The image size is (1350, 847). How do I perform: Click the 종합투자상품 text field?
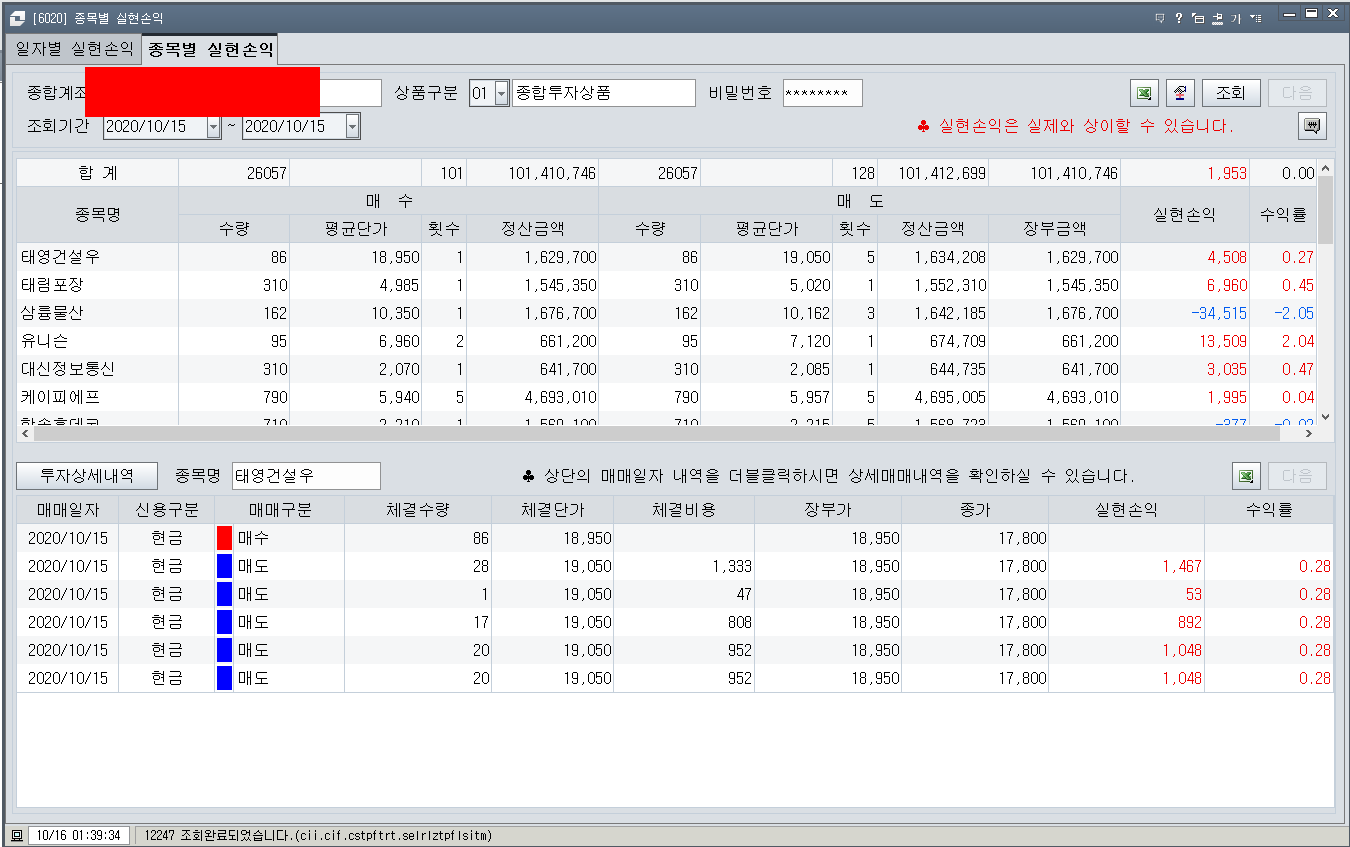(x=603, y=93)
